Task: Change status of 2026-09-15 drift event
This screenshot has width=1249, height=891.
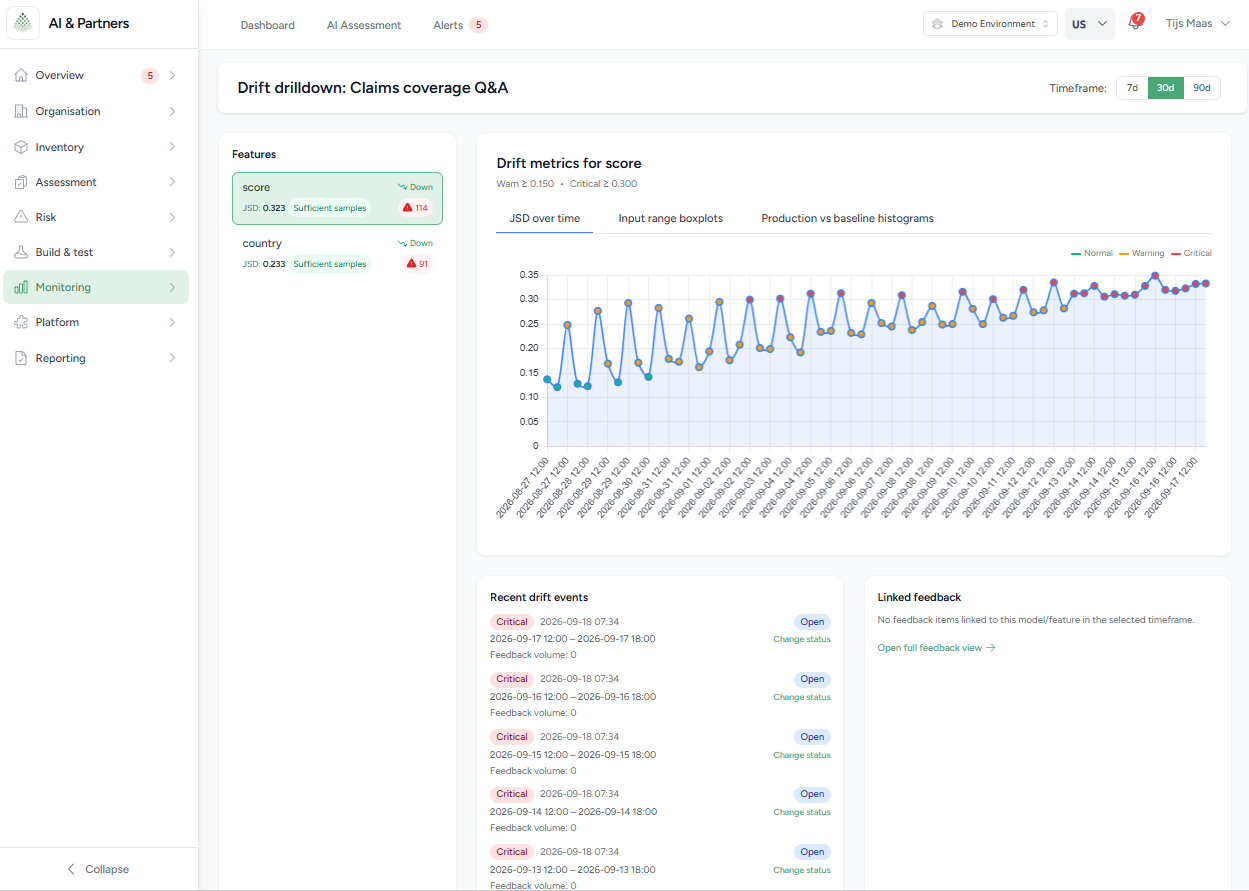Action: (x=801, y=755)
